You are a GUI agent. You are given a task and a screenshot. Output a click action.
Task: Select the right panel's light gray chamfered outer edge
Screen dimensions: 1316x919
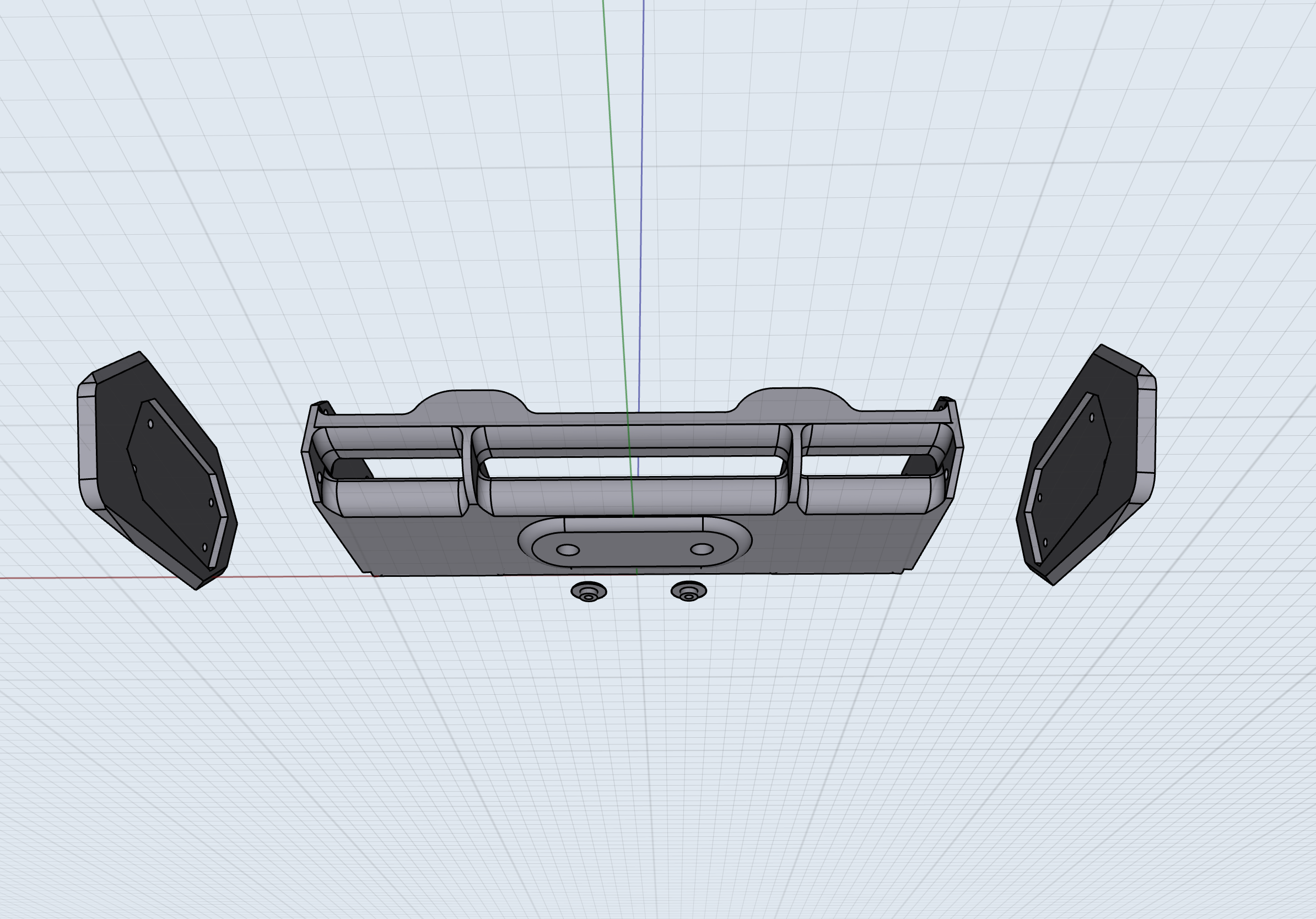click(x=1146, y=430)
